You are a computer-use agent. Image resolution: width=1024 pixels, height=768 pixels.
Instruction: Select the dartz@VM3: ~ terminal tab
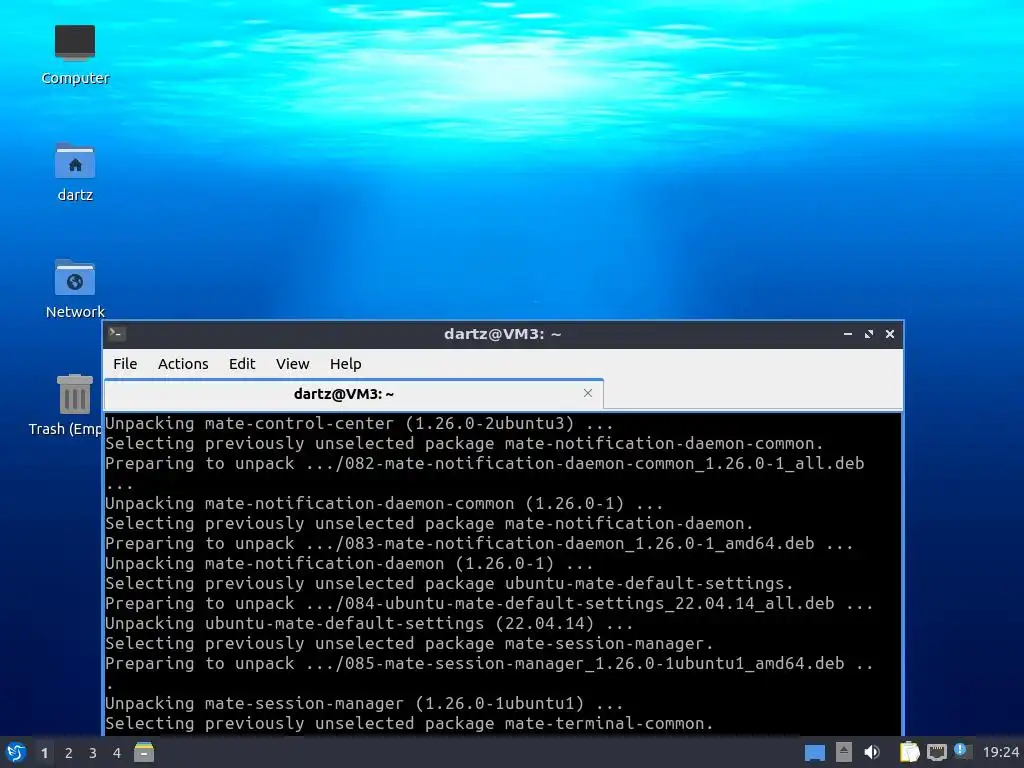click(x=353, y=394)
